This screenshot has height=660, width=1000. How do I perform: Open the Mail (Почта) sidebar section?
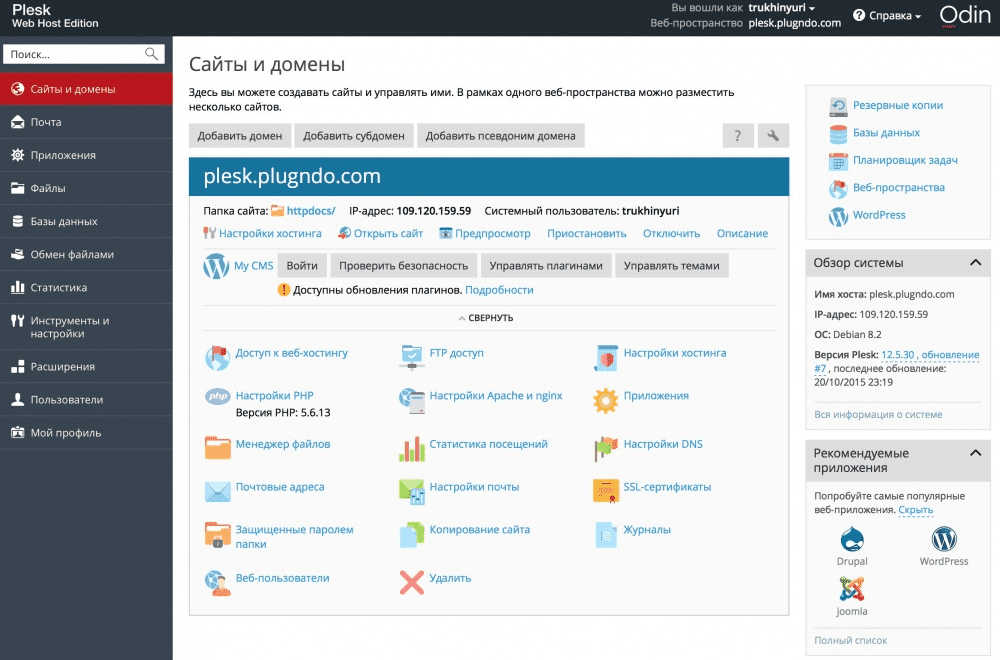[x=86, y=122]
